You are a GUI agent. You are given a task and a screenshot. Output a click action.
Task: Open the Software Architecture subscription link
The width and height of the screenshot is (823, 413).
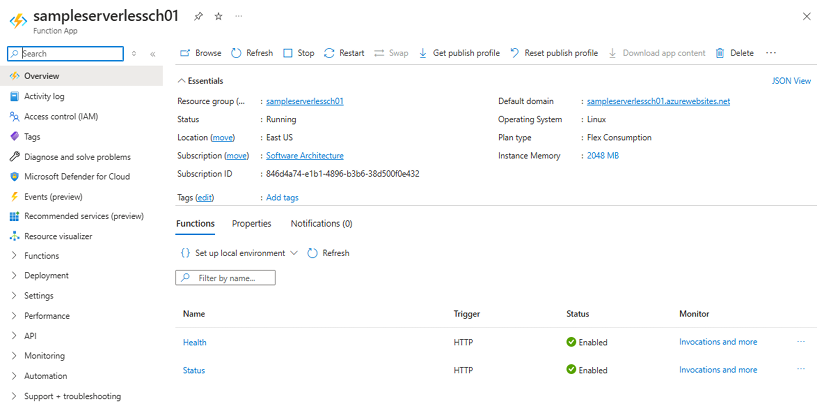click(x=304, y=156)
